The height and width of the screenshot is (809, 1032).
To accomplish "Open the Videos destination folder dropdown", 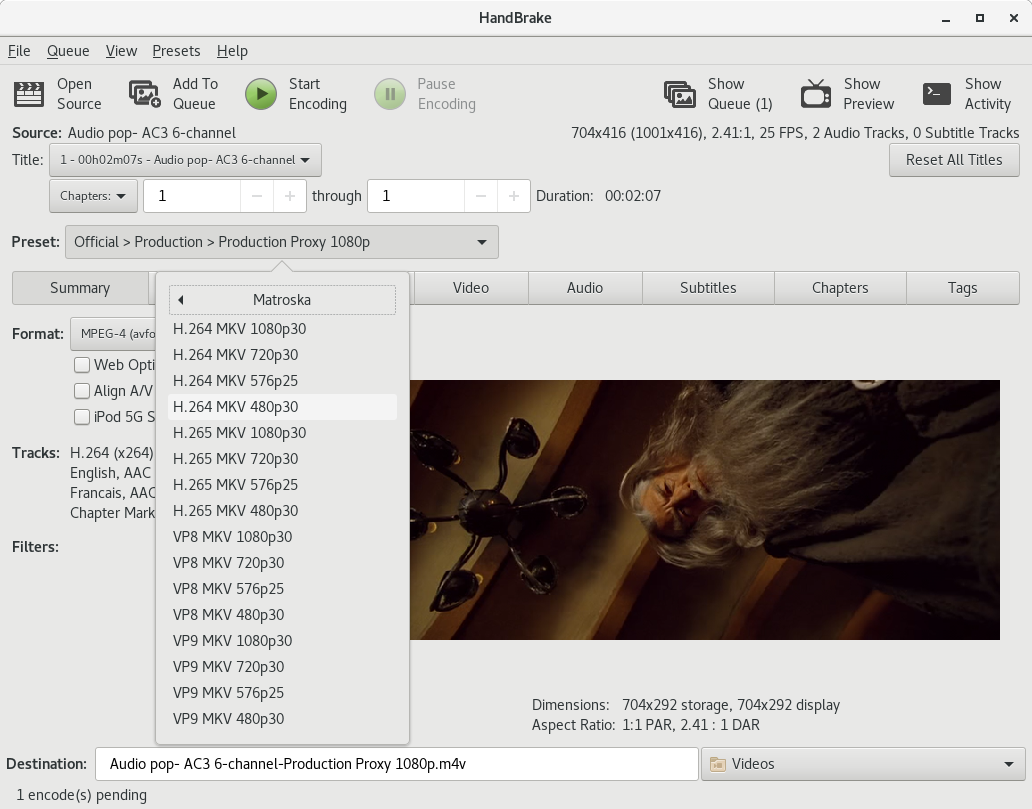I will (863, 764).
